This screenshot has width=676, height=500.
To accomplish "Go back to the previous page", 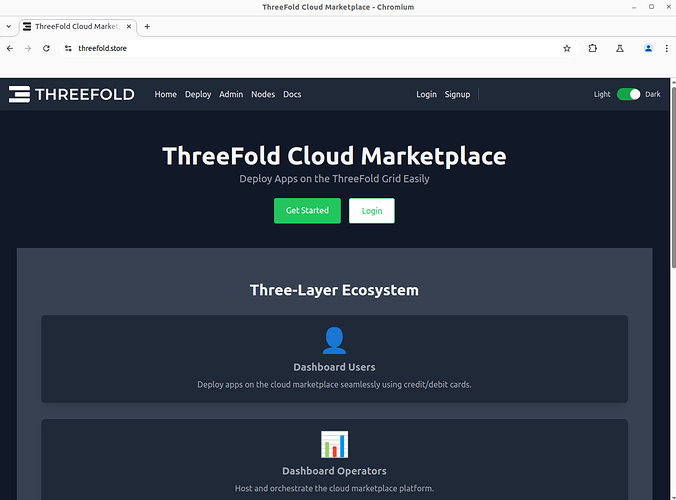I will (x=10, y=48).
